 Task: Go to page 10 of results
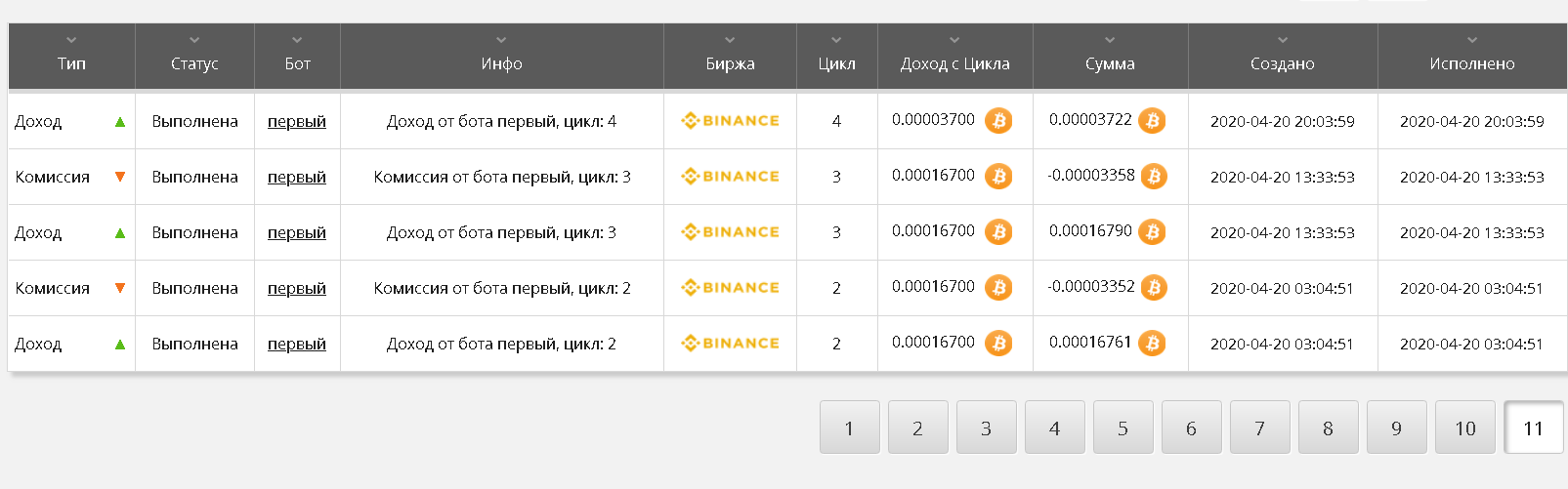pyautogui.click(x=1464, y=428)
